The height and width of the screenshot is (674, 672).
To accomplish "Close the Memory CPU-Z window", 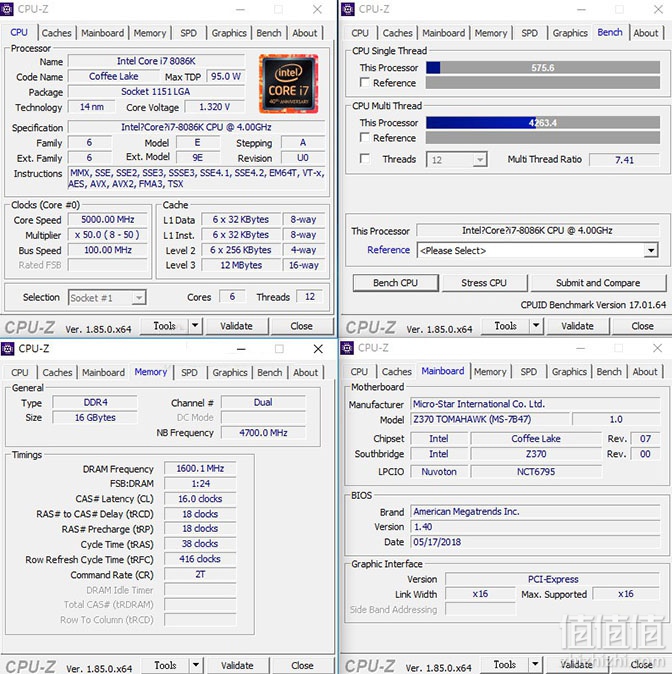I will click(x=318, y=349).
